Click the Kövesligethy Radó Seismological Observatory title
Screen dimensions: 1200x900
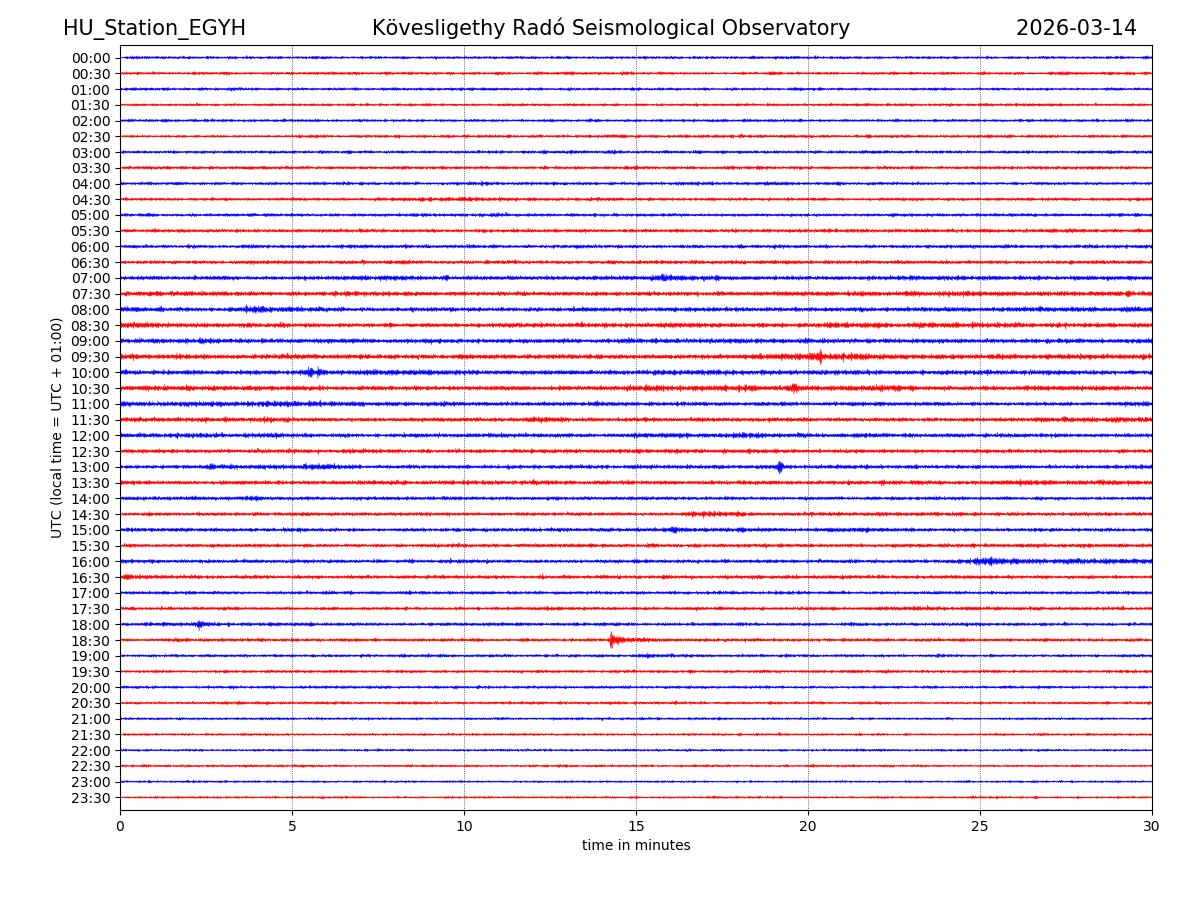[x=610, y=29]
